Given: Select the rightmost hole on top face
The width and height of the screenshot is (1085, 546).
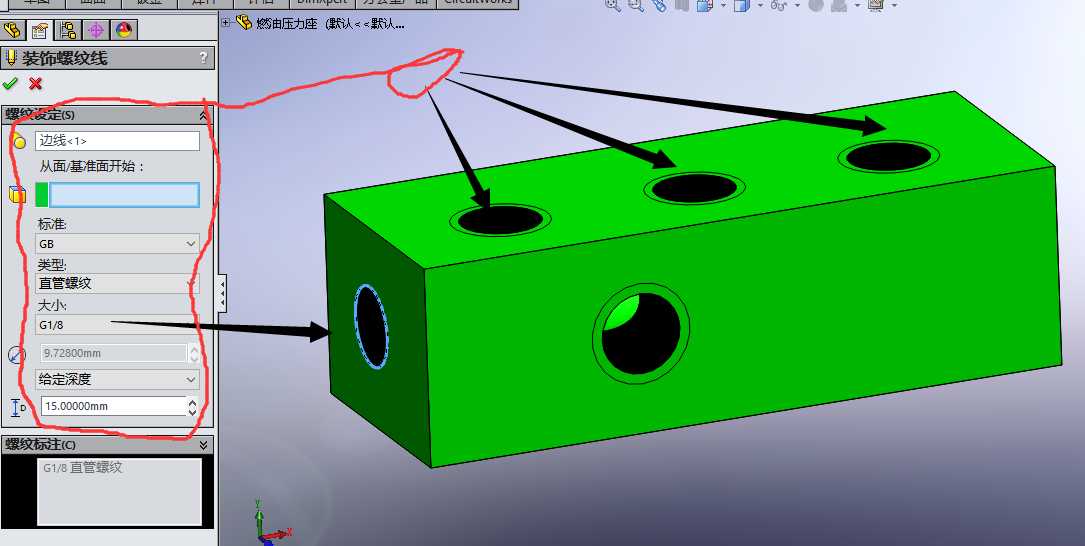Looking at the screenshot, I should point(888,157).
